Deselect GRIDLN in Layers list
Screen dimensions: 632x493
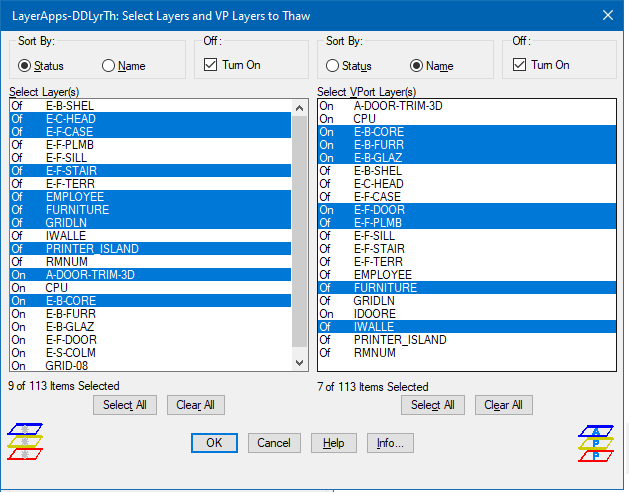(x=150, y=223)
